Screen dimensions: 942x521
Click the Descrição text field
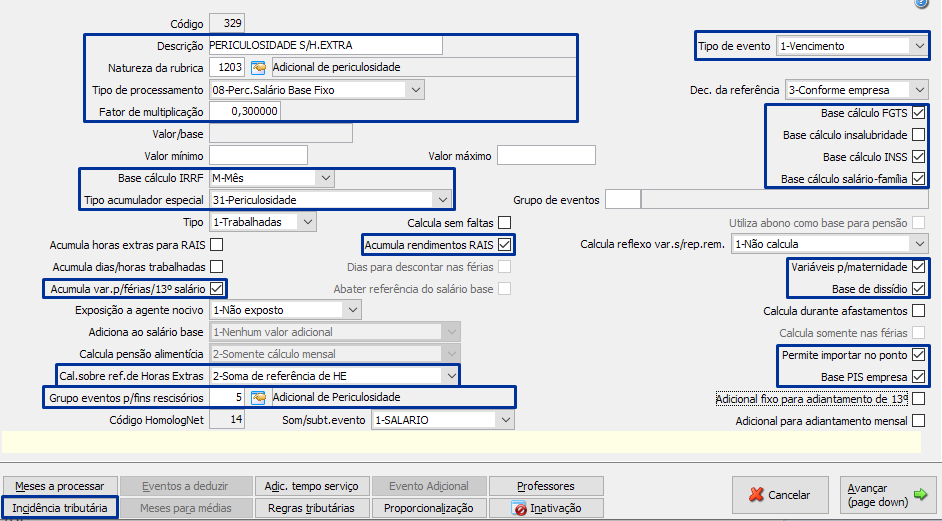326,45
